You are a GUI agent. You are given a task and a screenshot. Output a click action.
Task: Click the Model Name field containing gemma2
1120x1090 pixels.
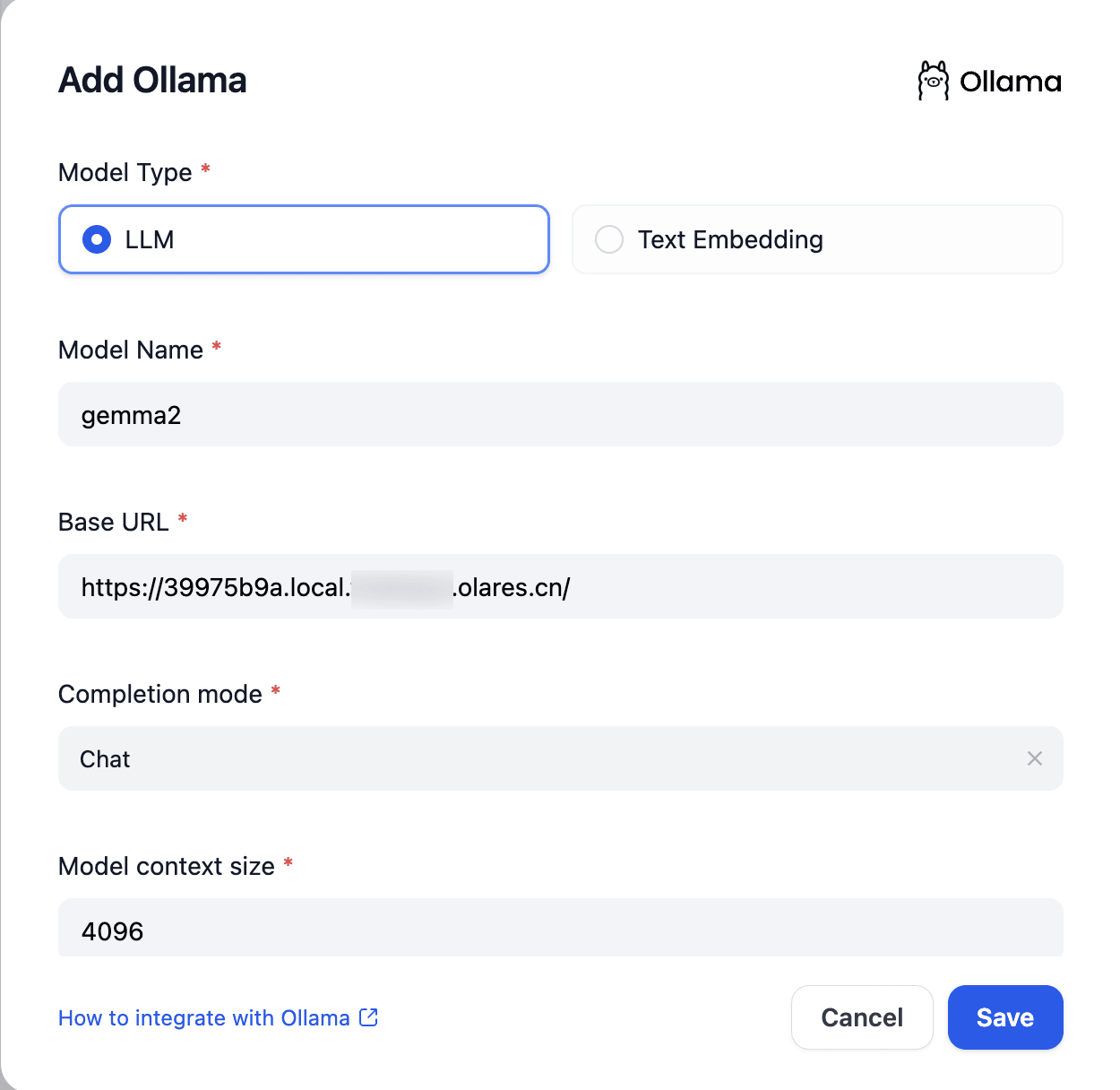pyautogui.click(x=560, y=415)
